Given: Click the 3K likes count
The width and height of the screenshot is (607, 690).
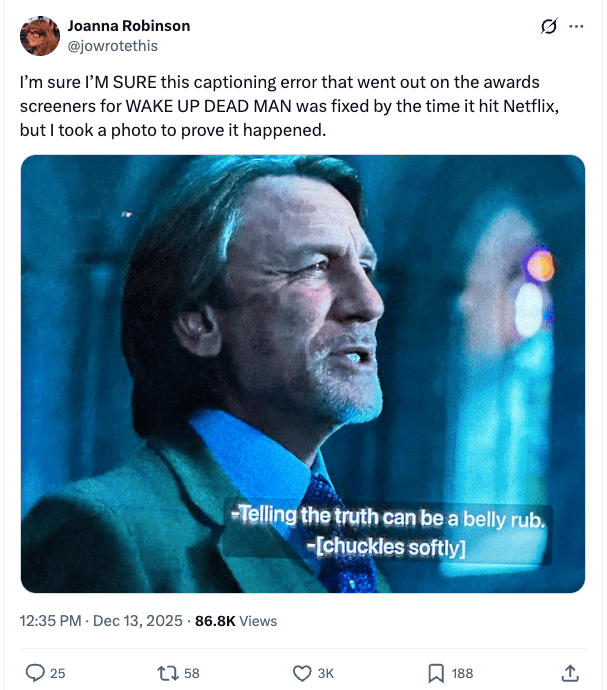Looking at the screenshot, I should (326, 673).
